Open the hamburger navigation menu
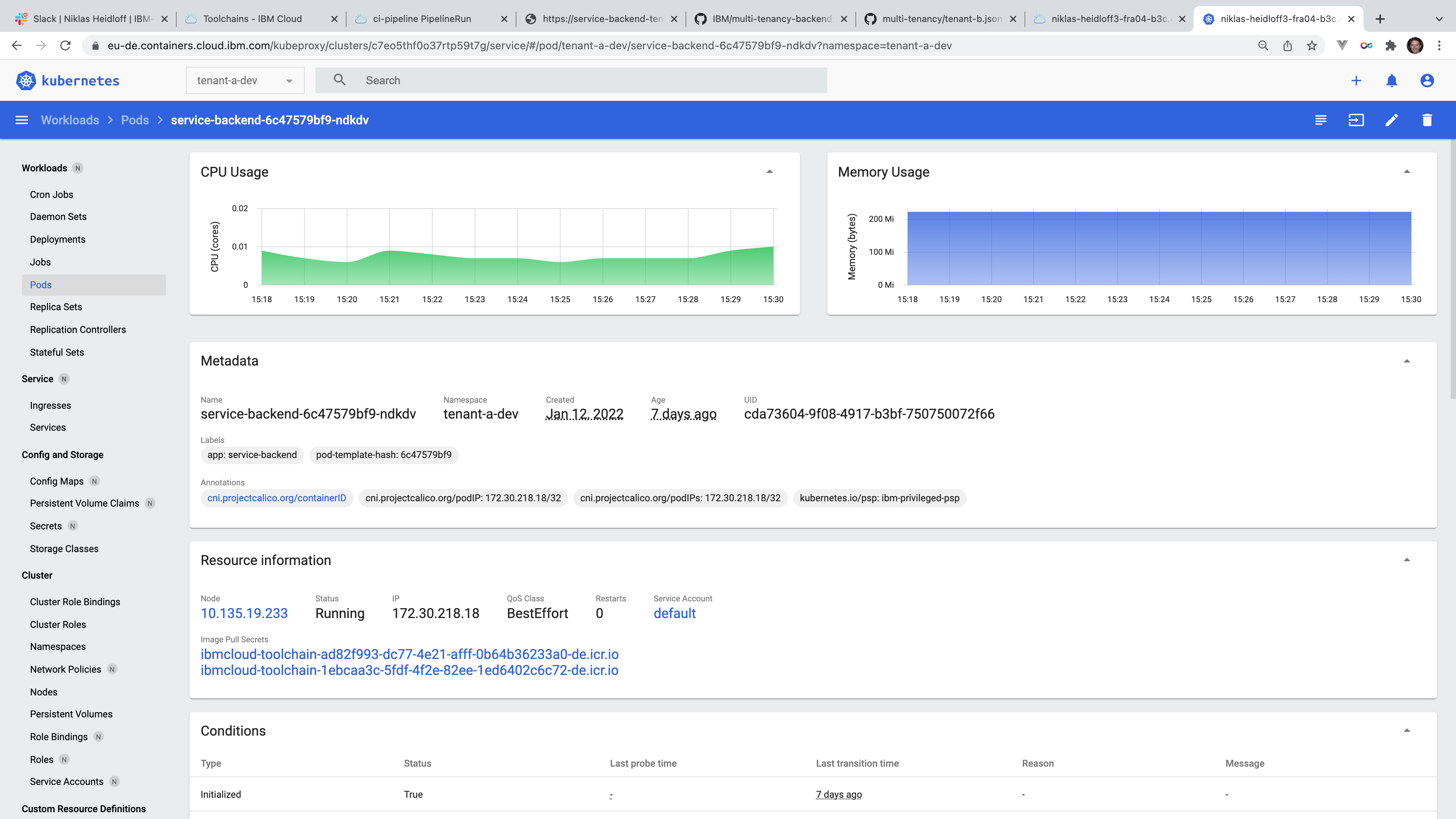The image size is (1456, 819). 22,120
